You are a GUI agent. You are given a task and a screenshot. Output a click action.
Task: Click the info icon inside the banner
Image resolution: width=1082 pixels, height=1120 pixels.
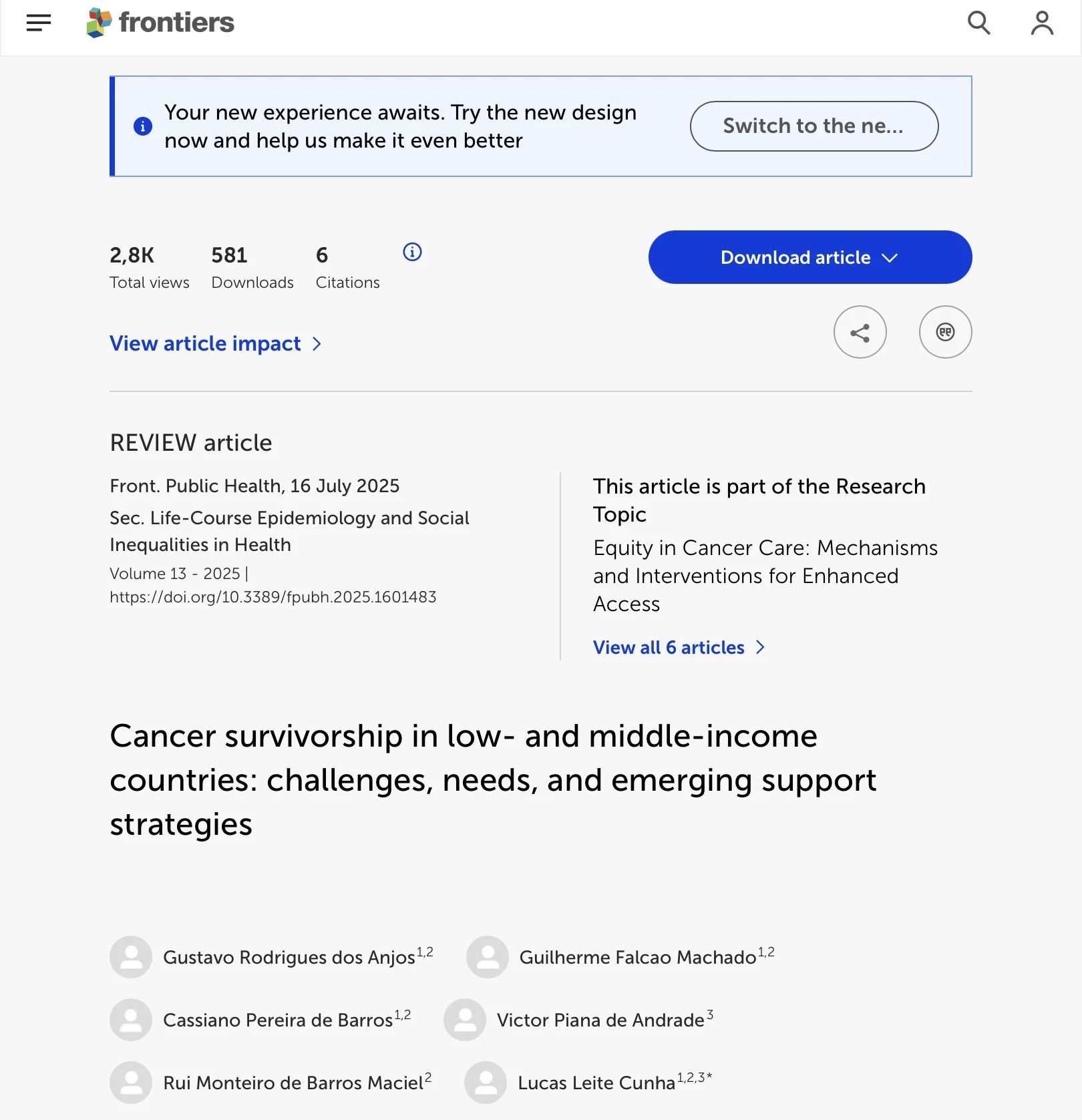tap(142, 126)
